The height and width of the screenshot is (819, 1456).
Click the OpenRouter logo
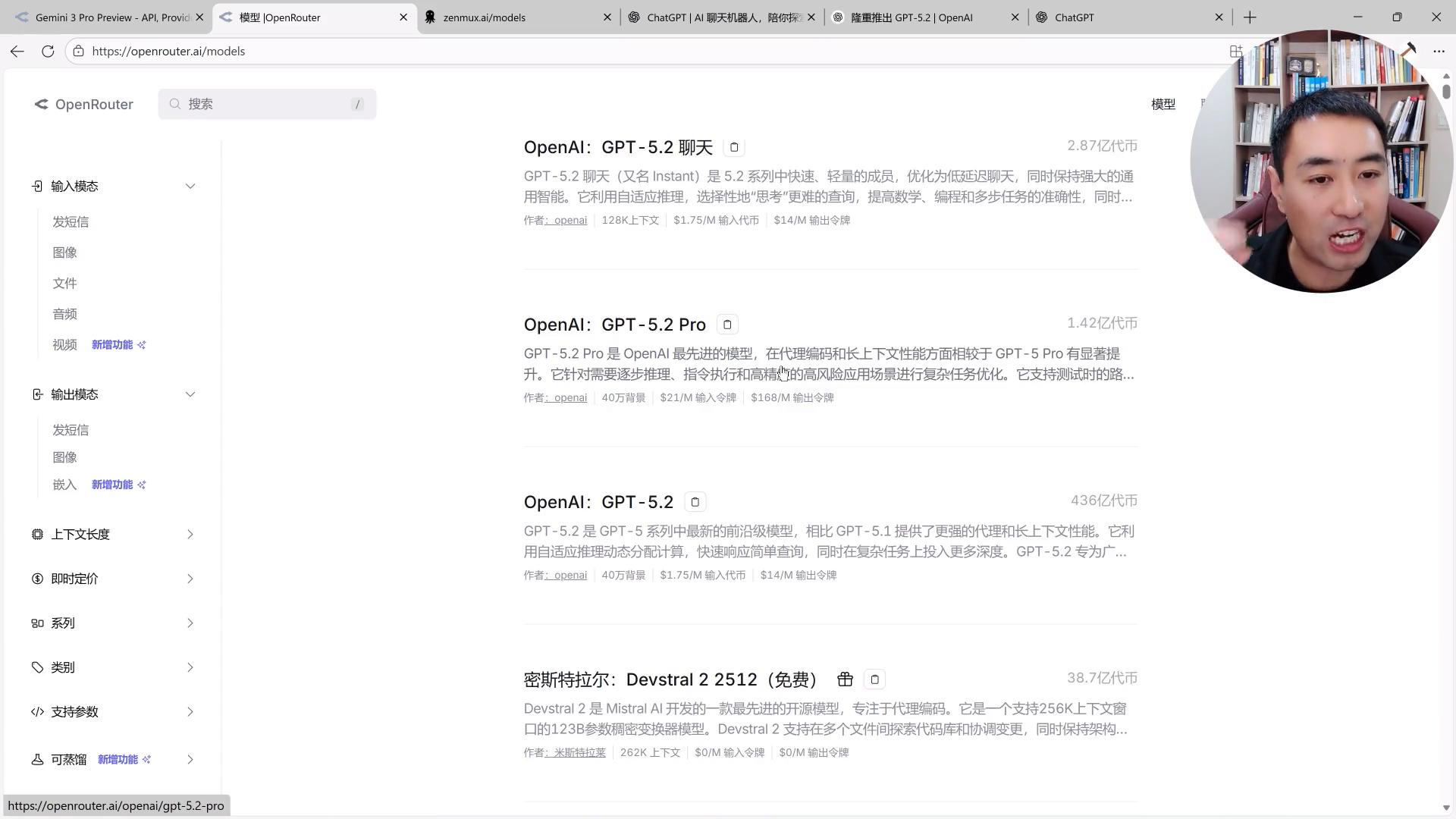point(83,104)
